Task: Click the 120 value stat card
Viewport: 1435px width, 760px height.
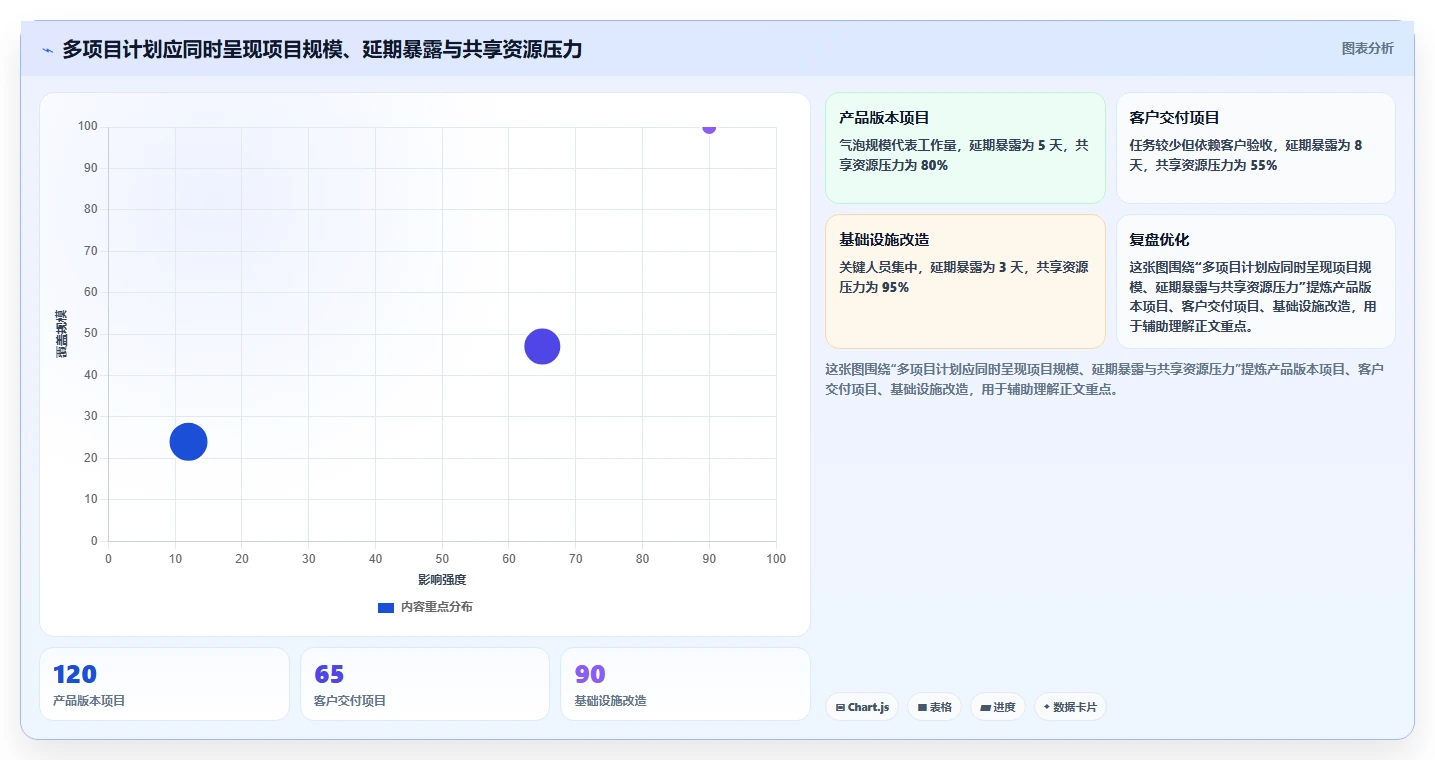Action: tap(164, 684)
